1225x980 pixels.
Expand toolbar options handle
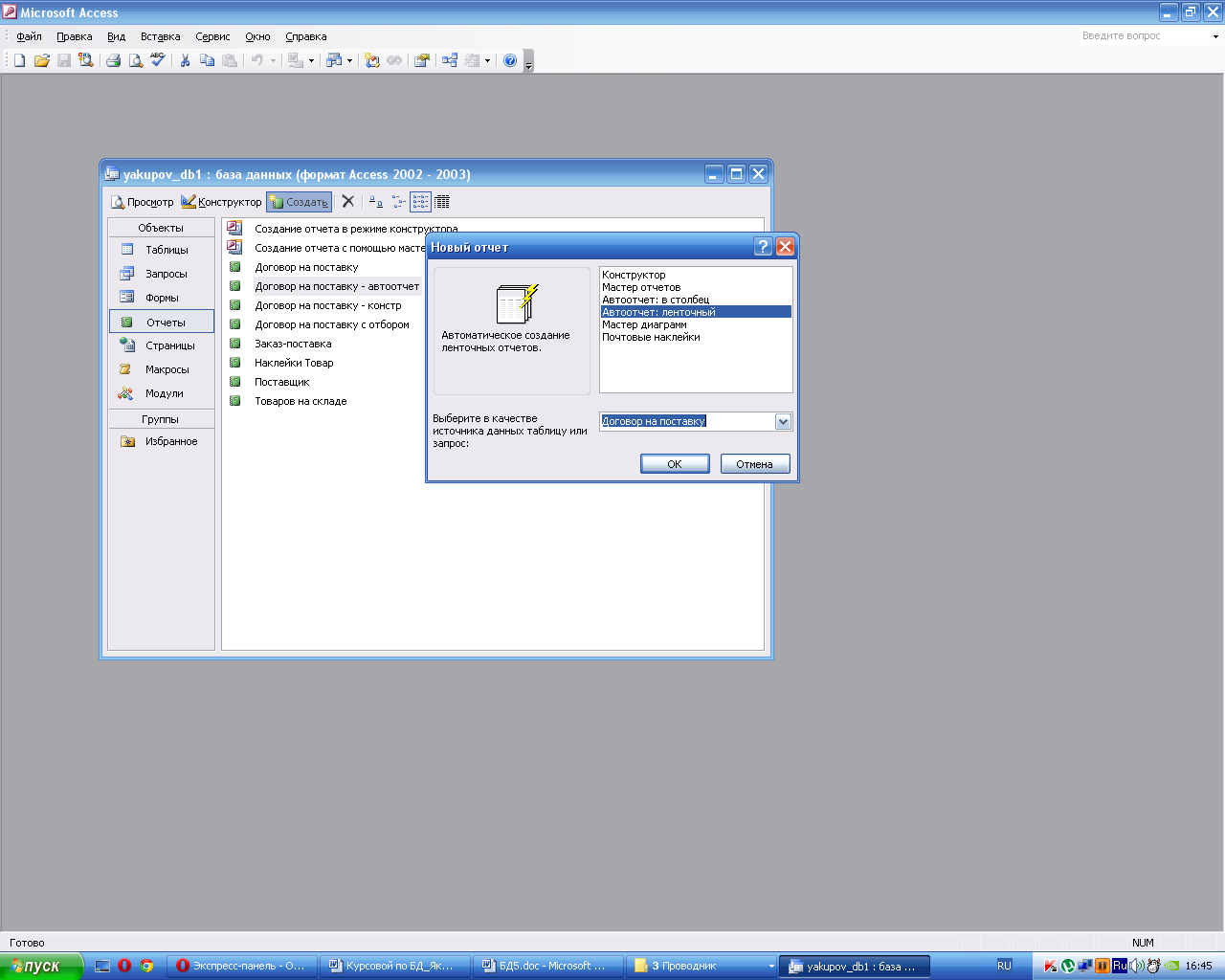click(528, 62)
